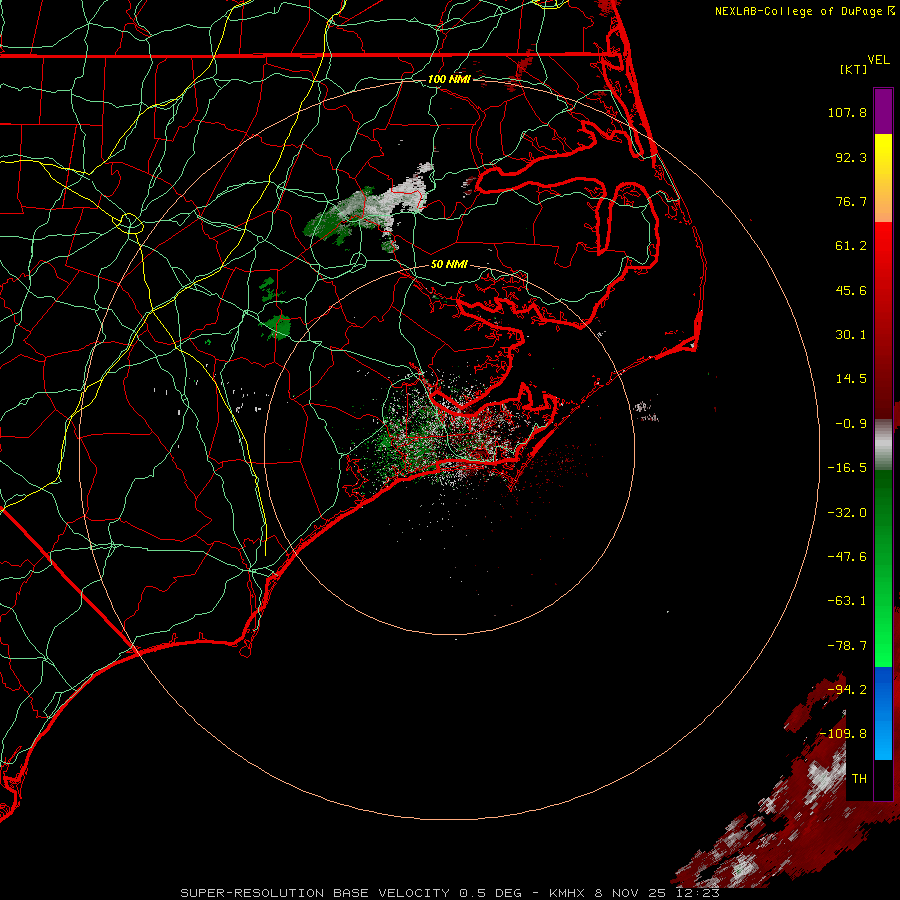Click the -0.9 velocity scale value
This screenshot has width=900, height=900.
pos(851,424)
